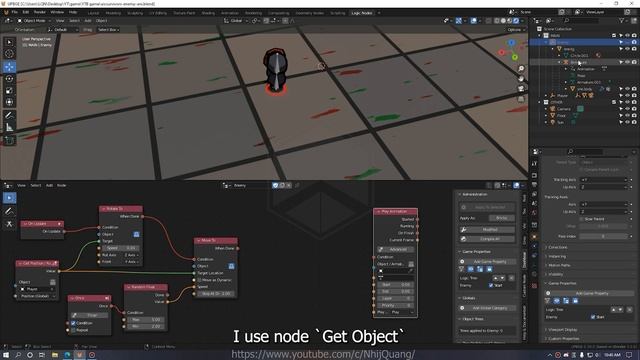The width and height of the screenshot is (640, 360).
Task: Select the node editor select tool
Action: tap(10, 198)
